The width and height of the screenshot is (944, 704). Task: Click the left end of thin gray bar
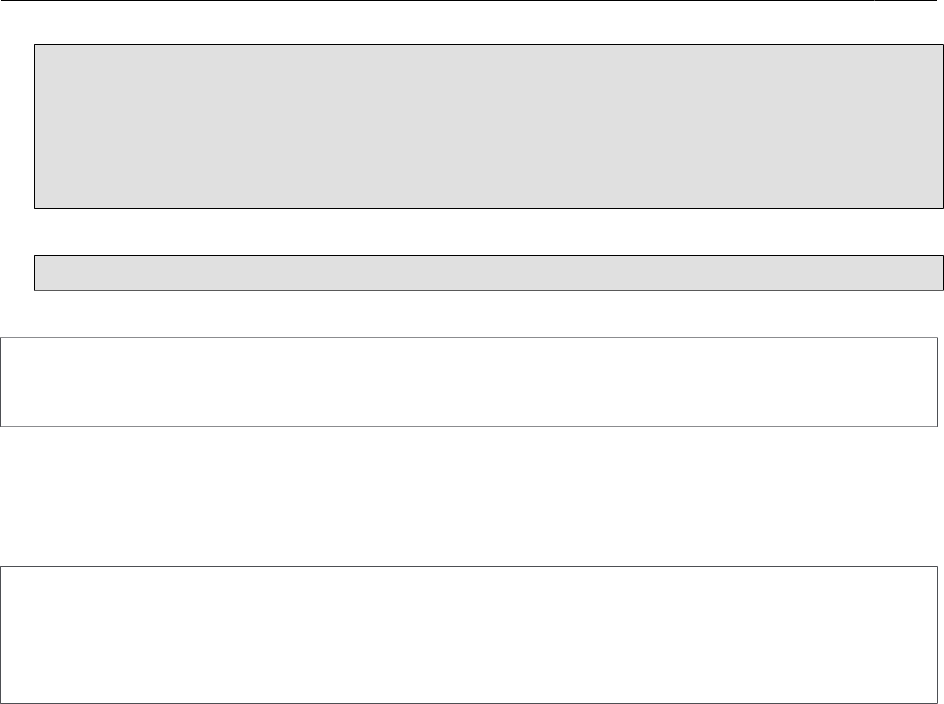(36, 273)
